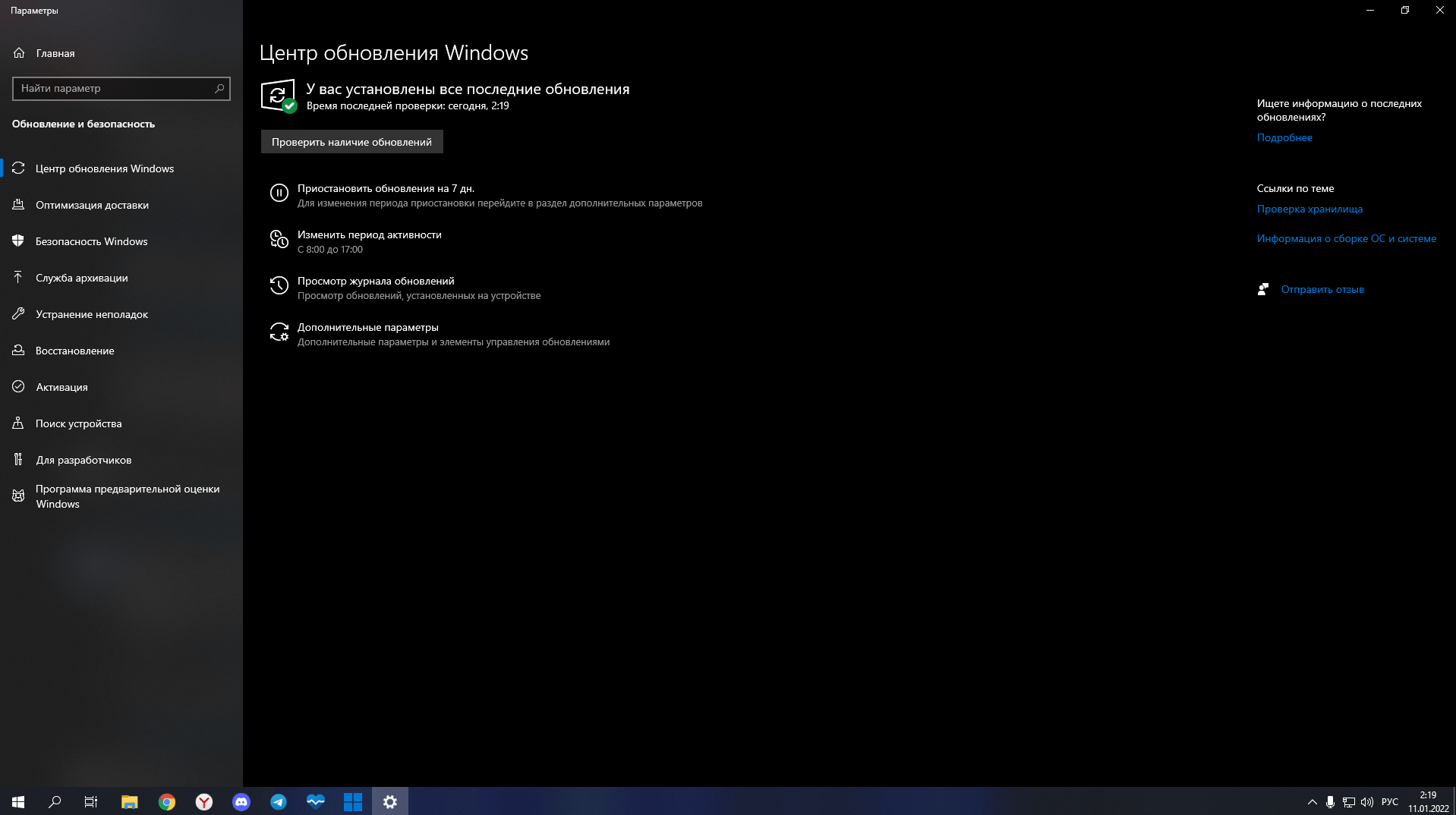
Task: Click the Insider Program cat icon
Action: [x=19, y=496]
